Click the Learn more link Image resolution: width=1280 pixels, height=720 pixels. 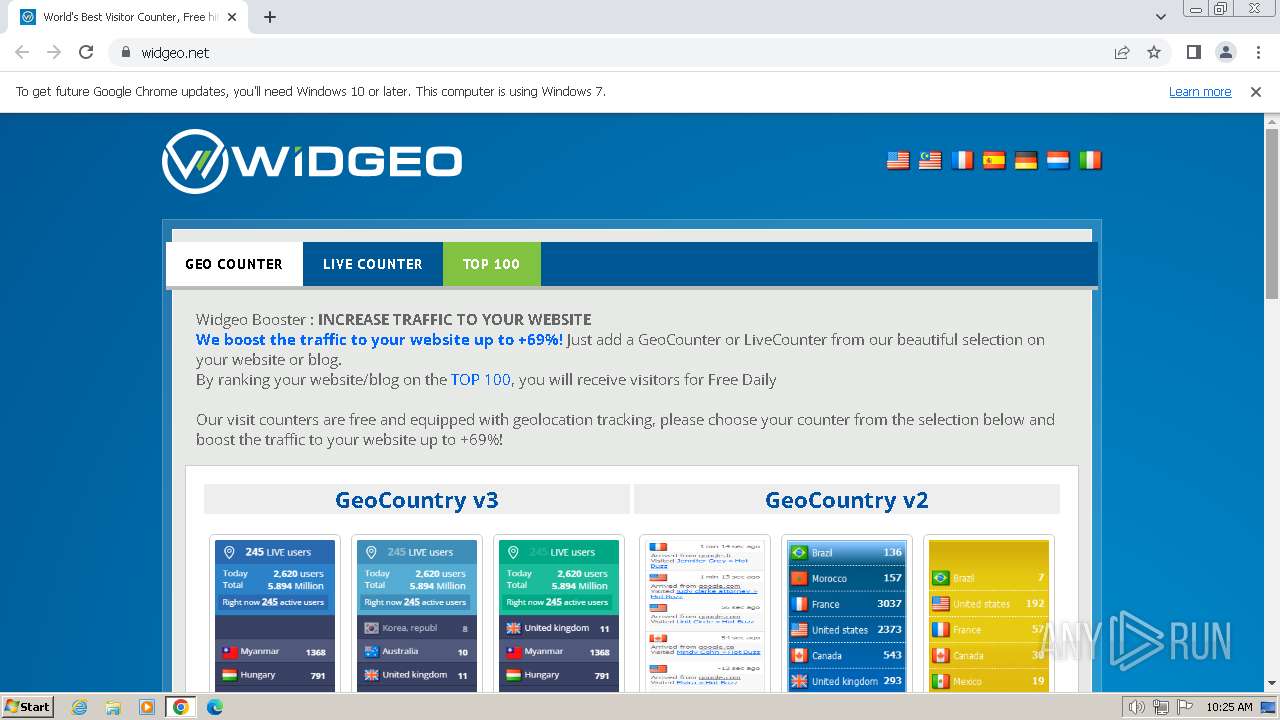[1200, 92]
